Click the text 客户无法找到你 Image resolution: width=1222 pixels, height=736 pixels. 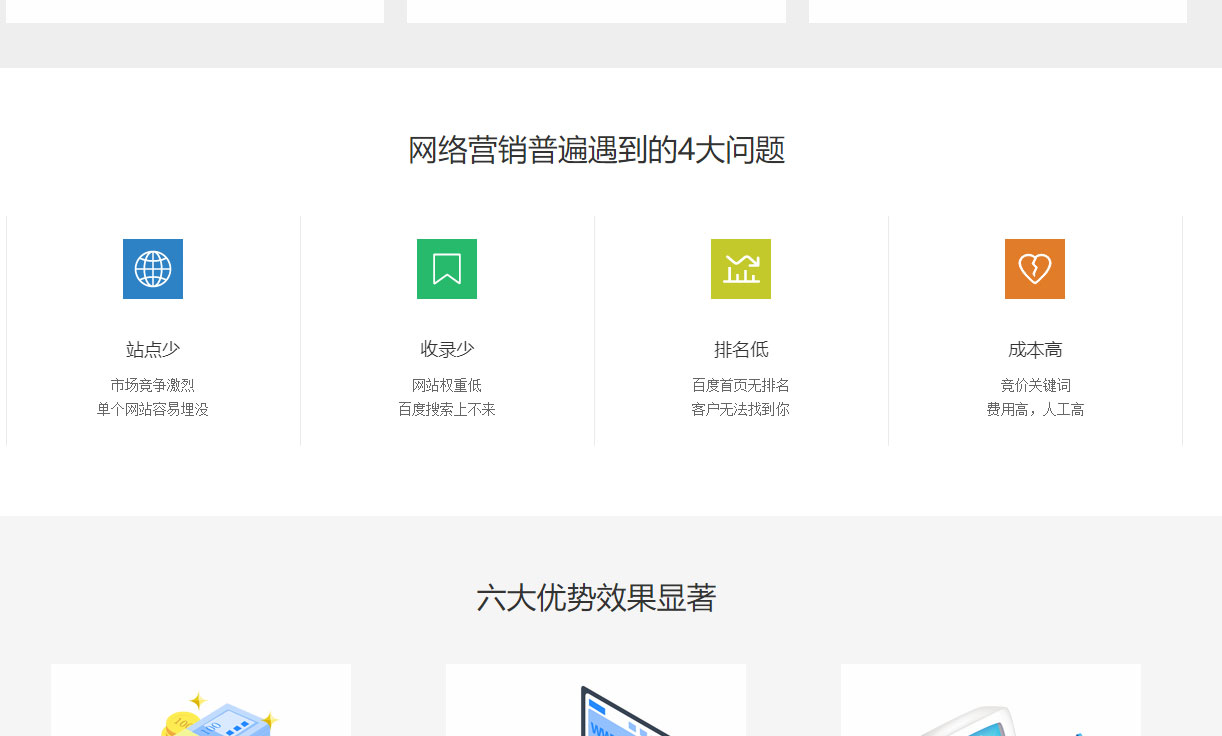pyautogui.click(x=741, y=409)
